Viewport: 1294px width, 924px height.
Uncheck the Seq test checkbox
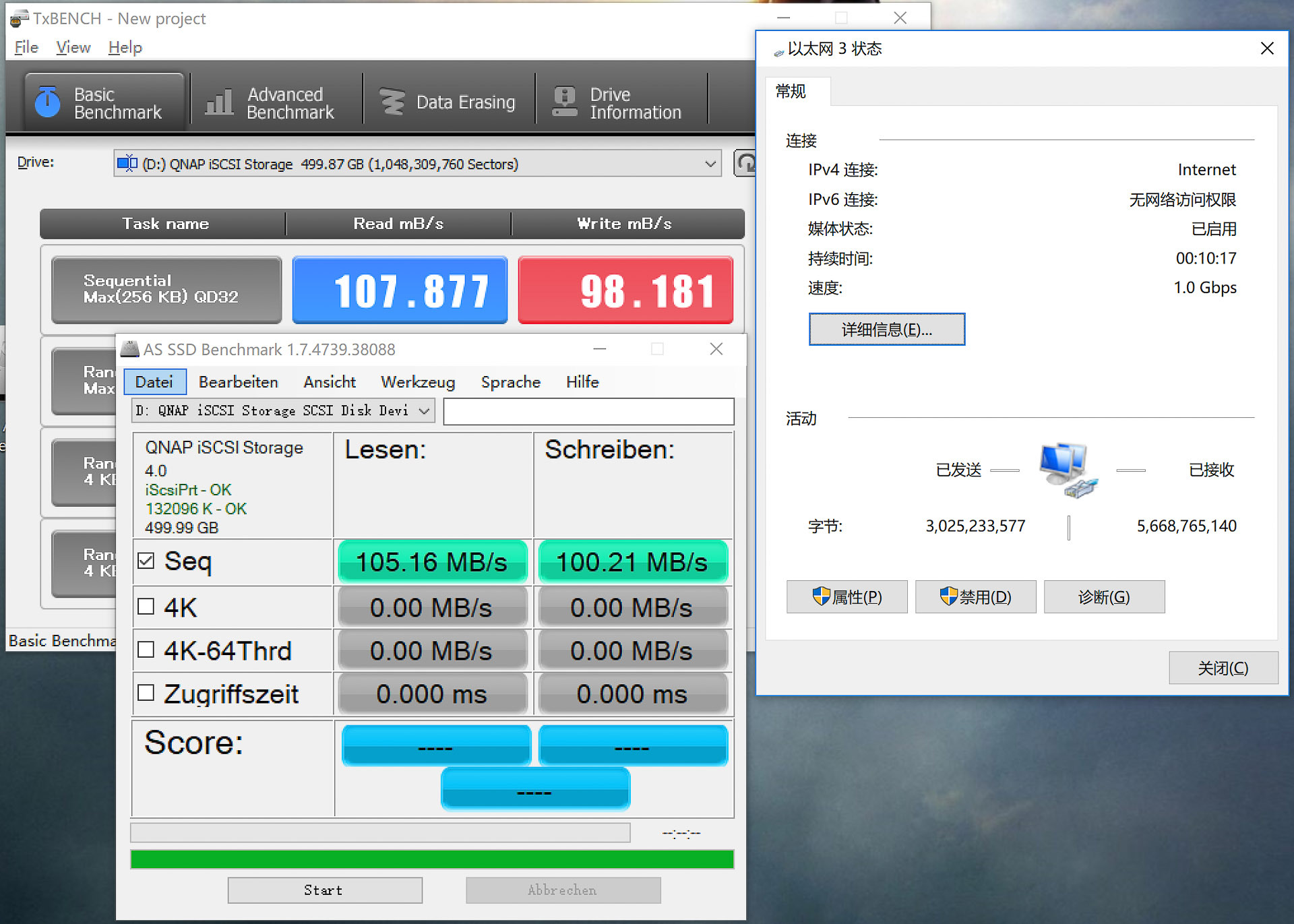point(146,561)
